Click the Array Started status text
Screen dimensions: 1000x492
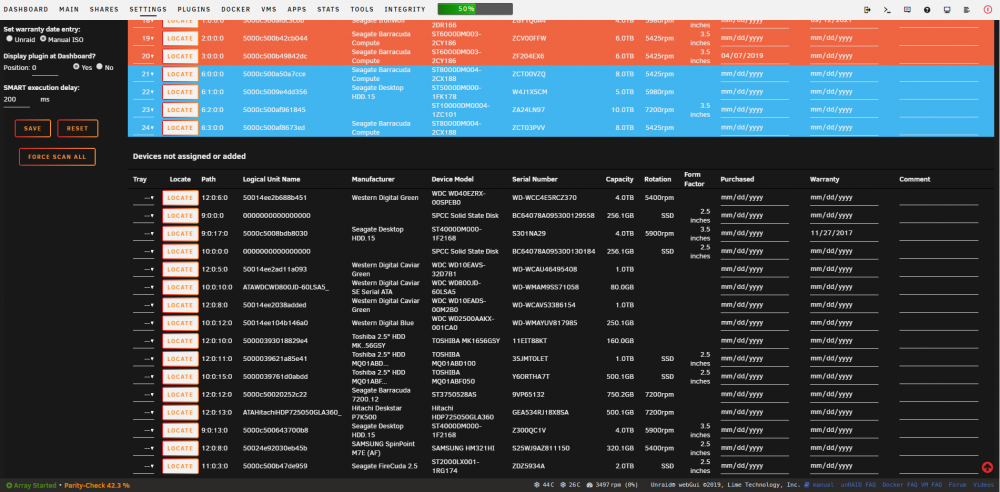coord(31,486)
